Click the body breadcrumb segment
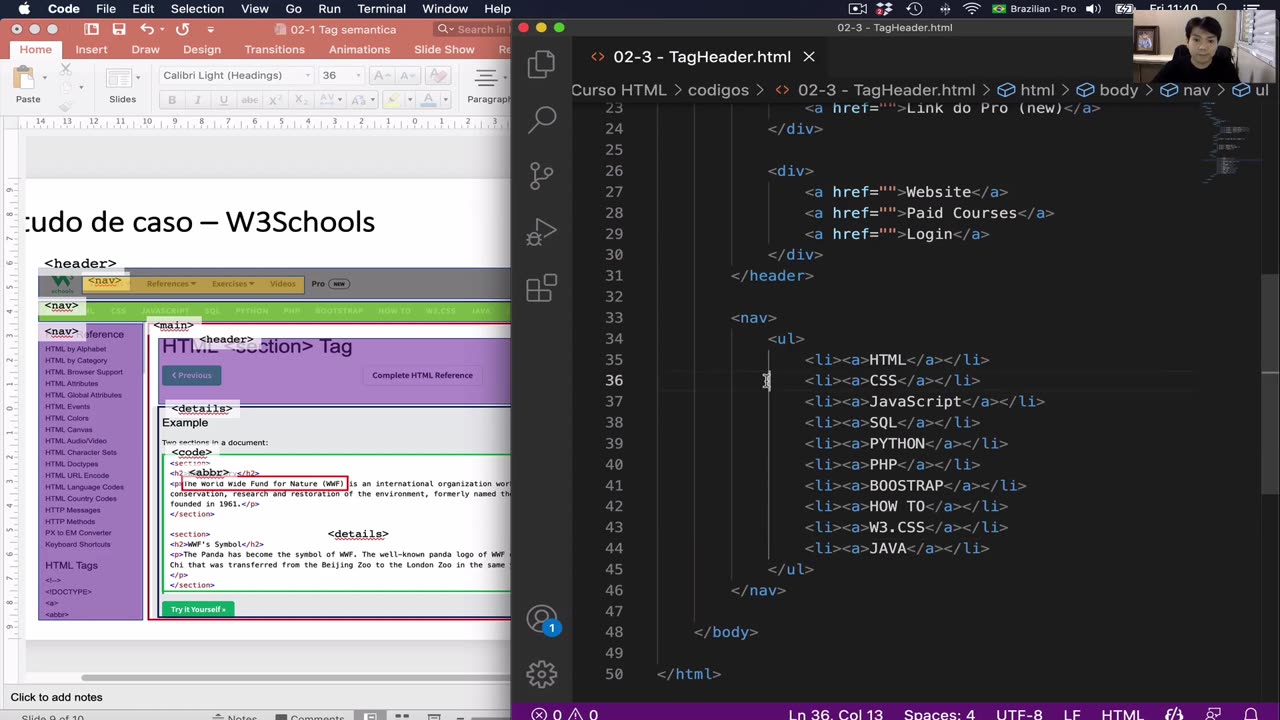Screen dimensions: 1280x720 click(x=1107, y=90)
